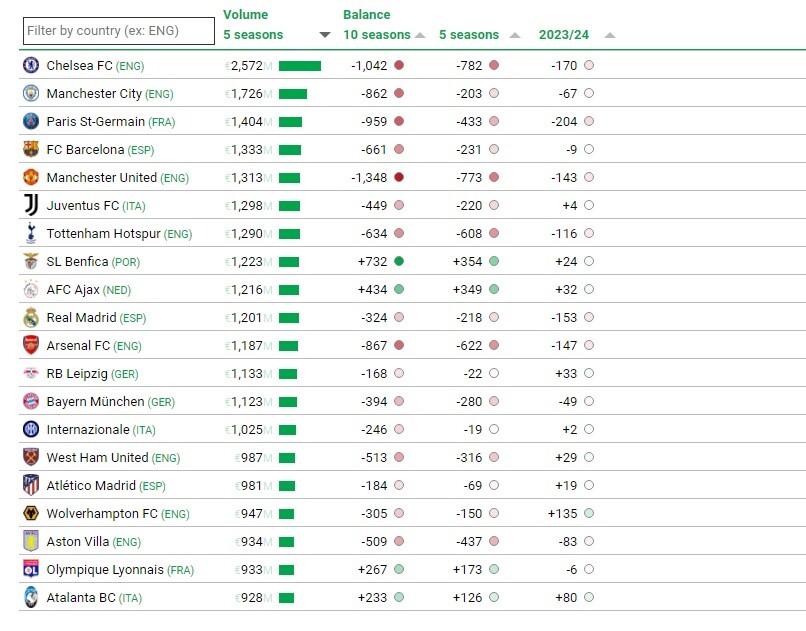Open the Juventus FC (ITA) name
Viewport: 806px width, 631px height.
coord(96,206)
